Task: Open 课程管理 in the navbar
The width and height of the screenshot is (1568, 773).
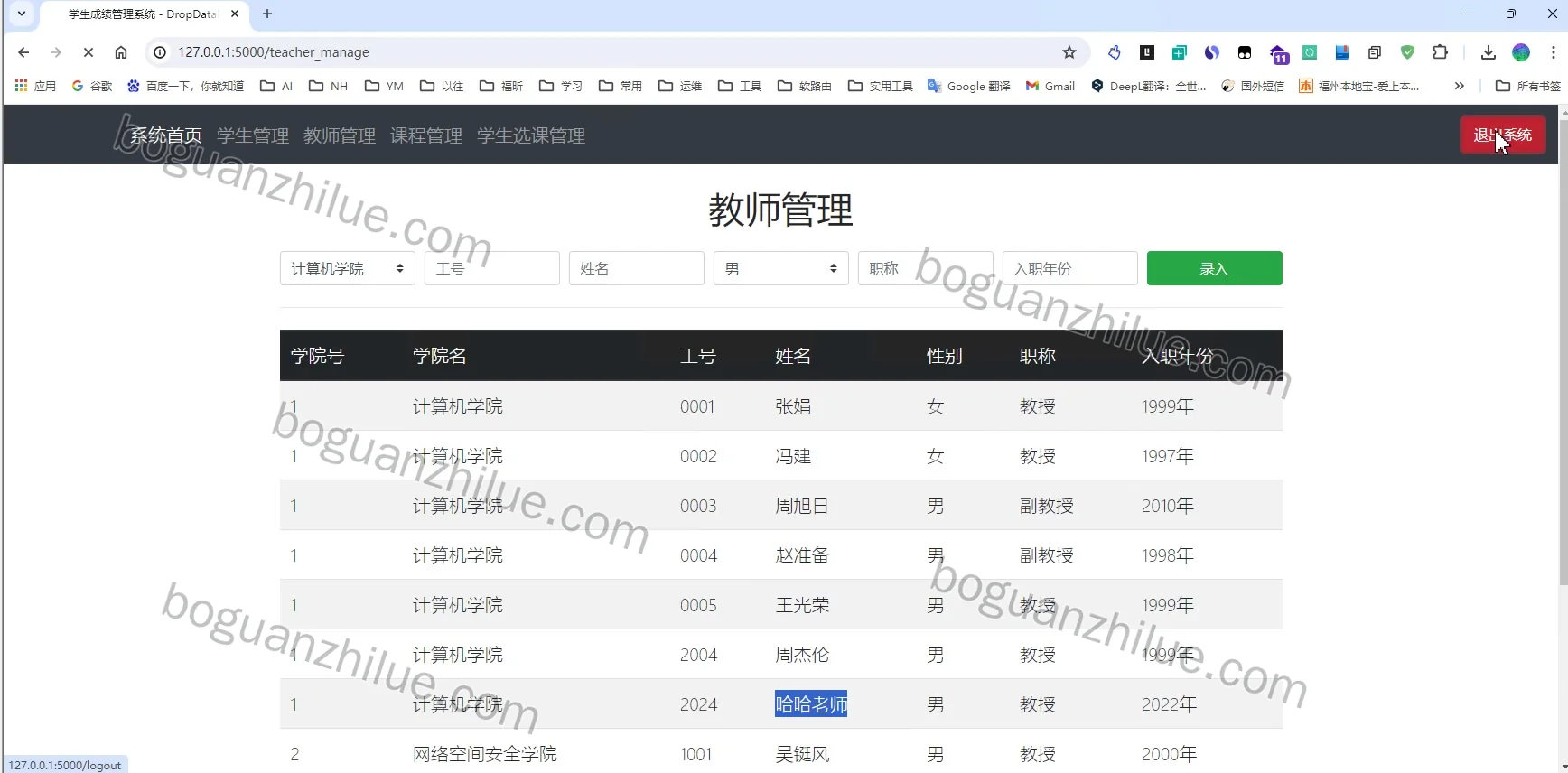Action: point(426,135)
